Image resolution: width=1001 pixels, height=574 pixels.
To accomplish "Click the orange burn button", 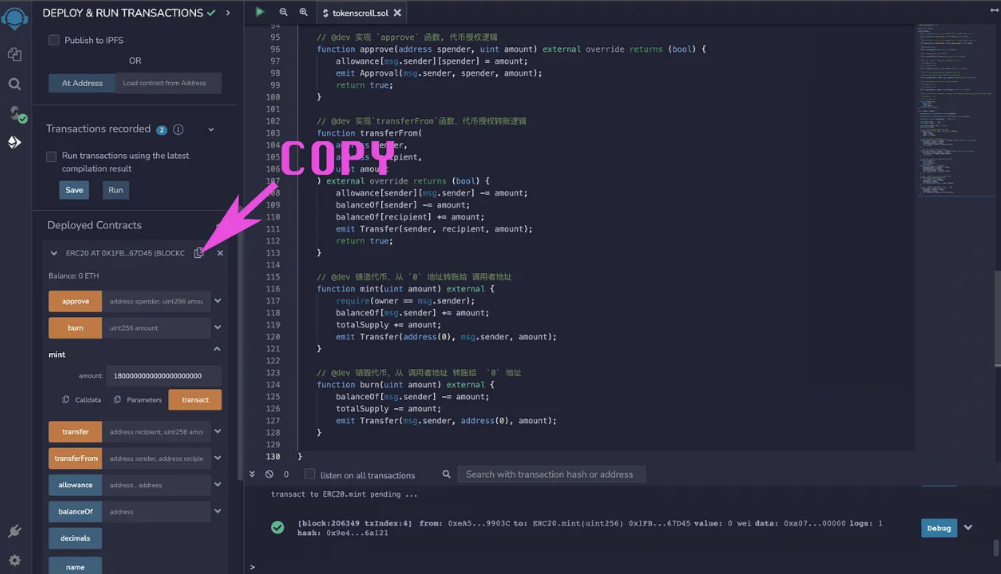I will (75, 328).
